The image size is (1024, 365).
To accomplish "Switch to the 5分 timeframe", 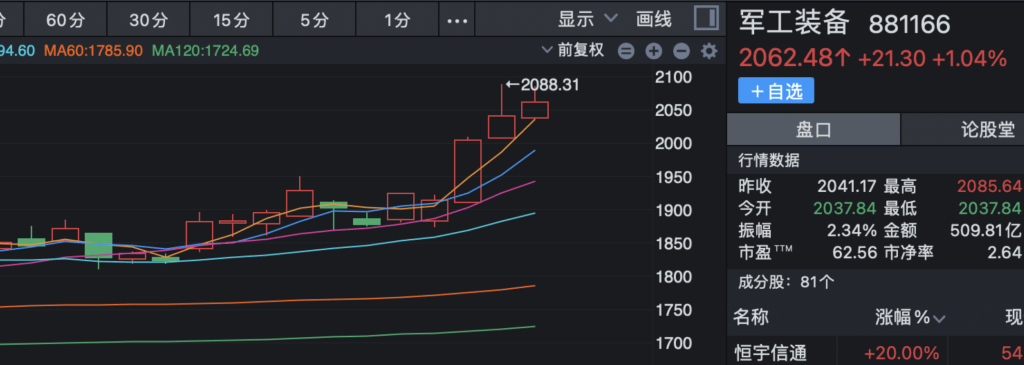I will coord(314,20).
